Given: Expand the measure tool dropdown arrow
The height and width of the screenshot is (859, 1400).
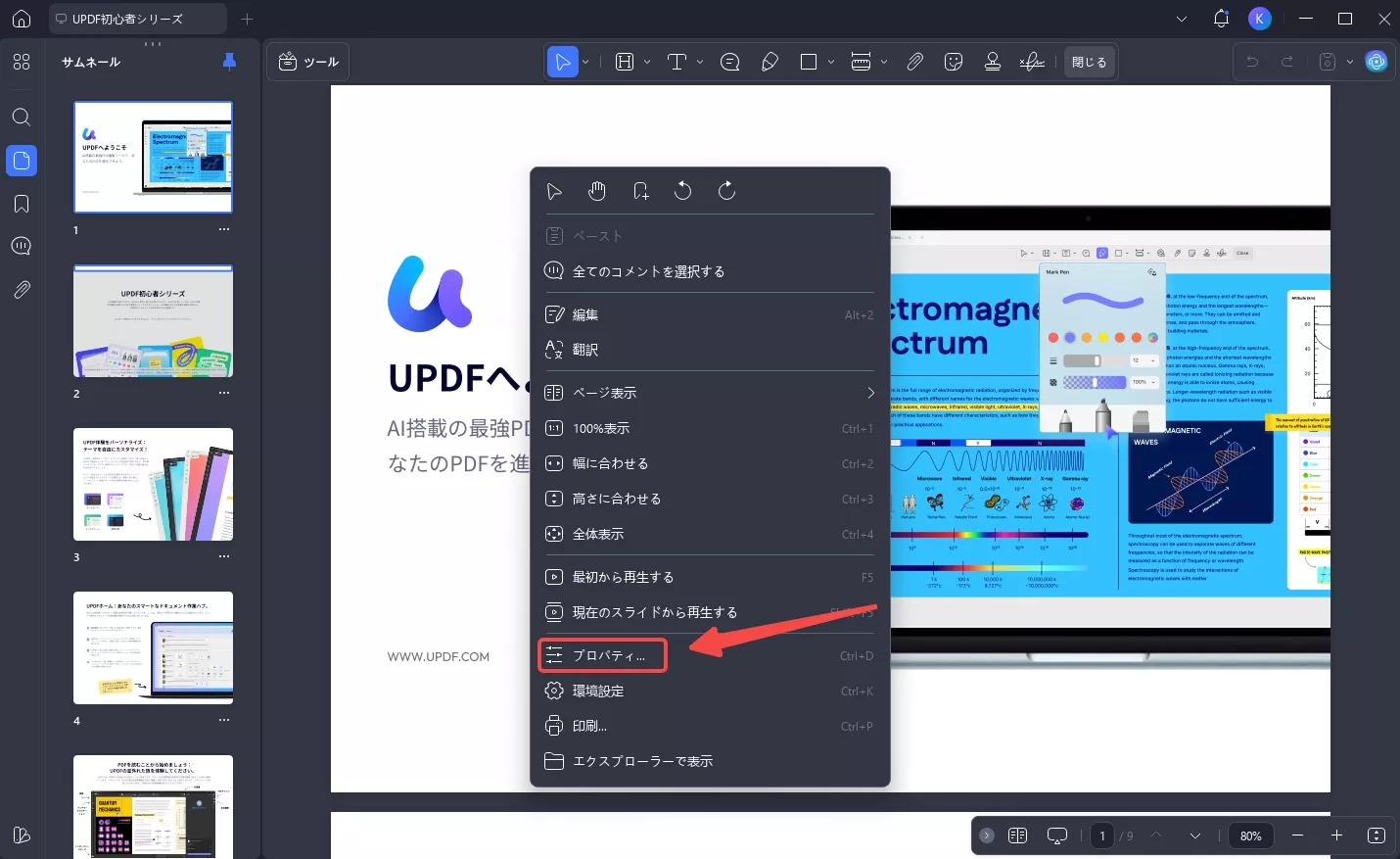Looking at the screenshot, I should click(884, 62).
